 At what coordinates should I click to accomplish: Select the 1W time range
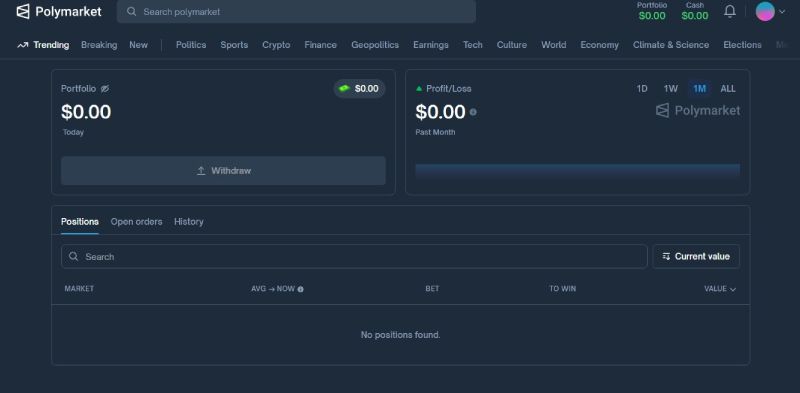(x=670, y=89)
